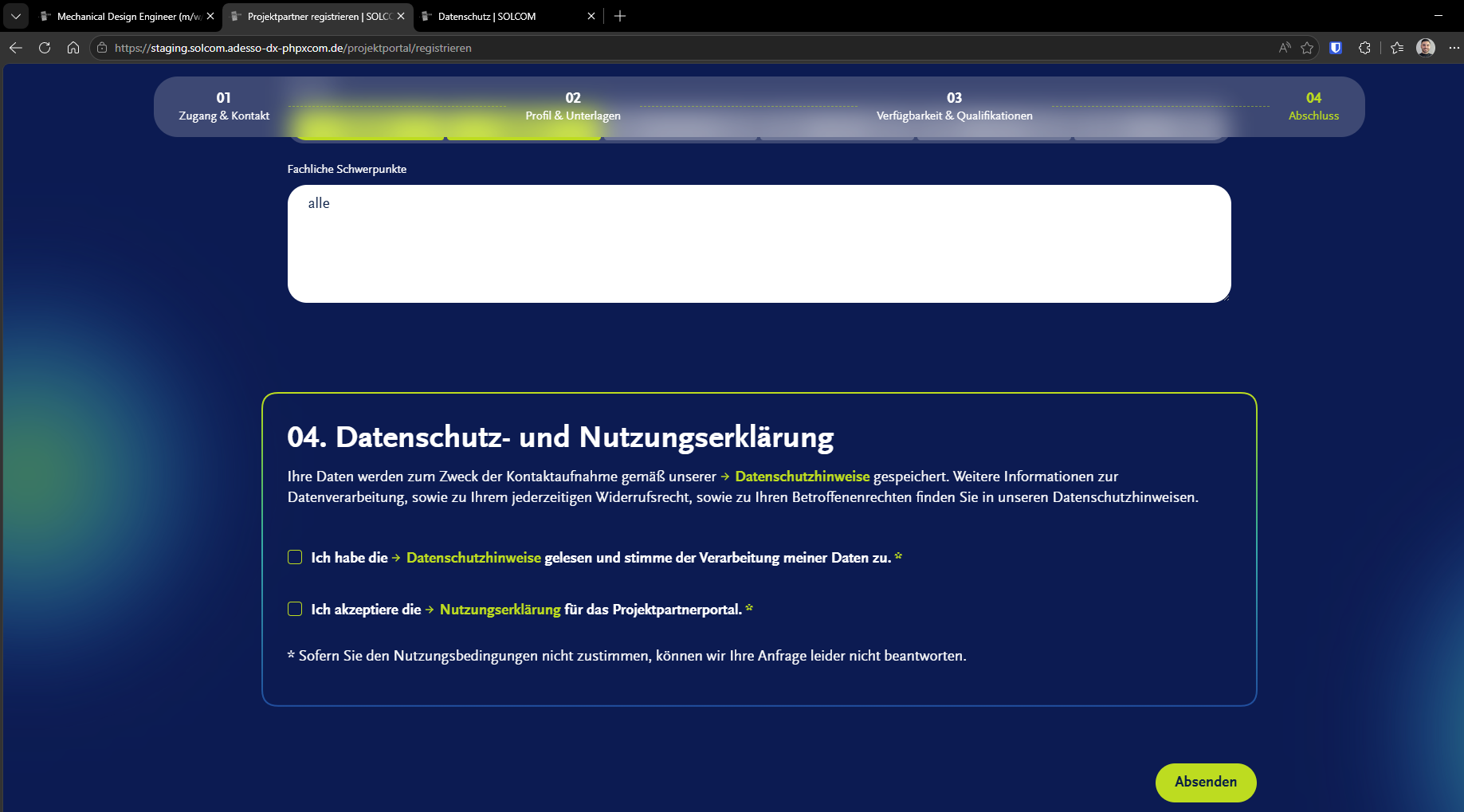
Task: Reload the current page
Action: pos(45,48)
